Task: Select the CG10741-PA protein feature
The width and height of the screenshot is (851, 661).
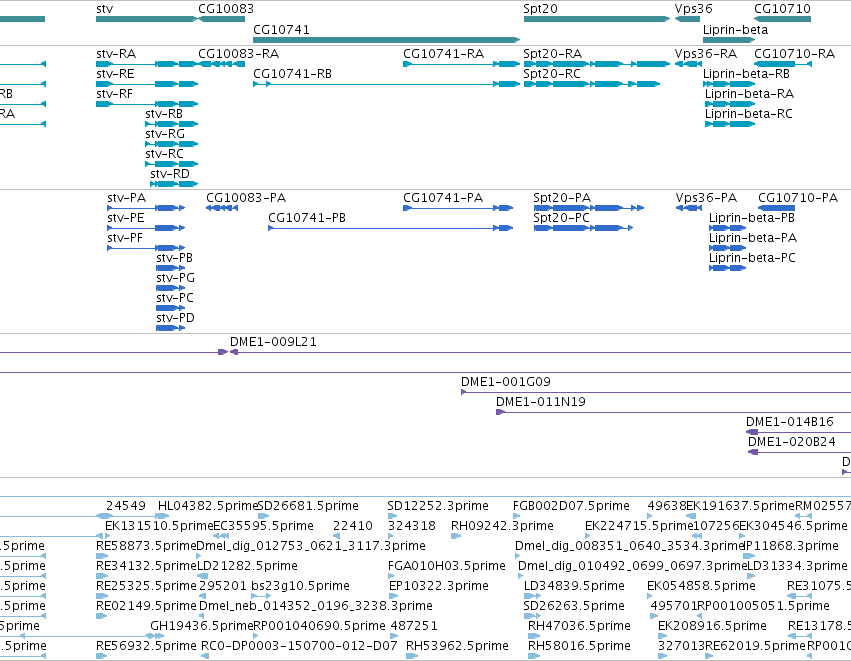Action: coord(458,208)
